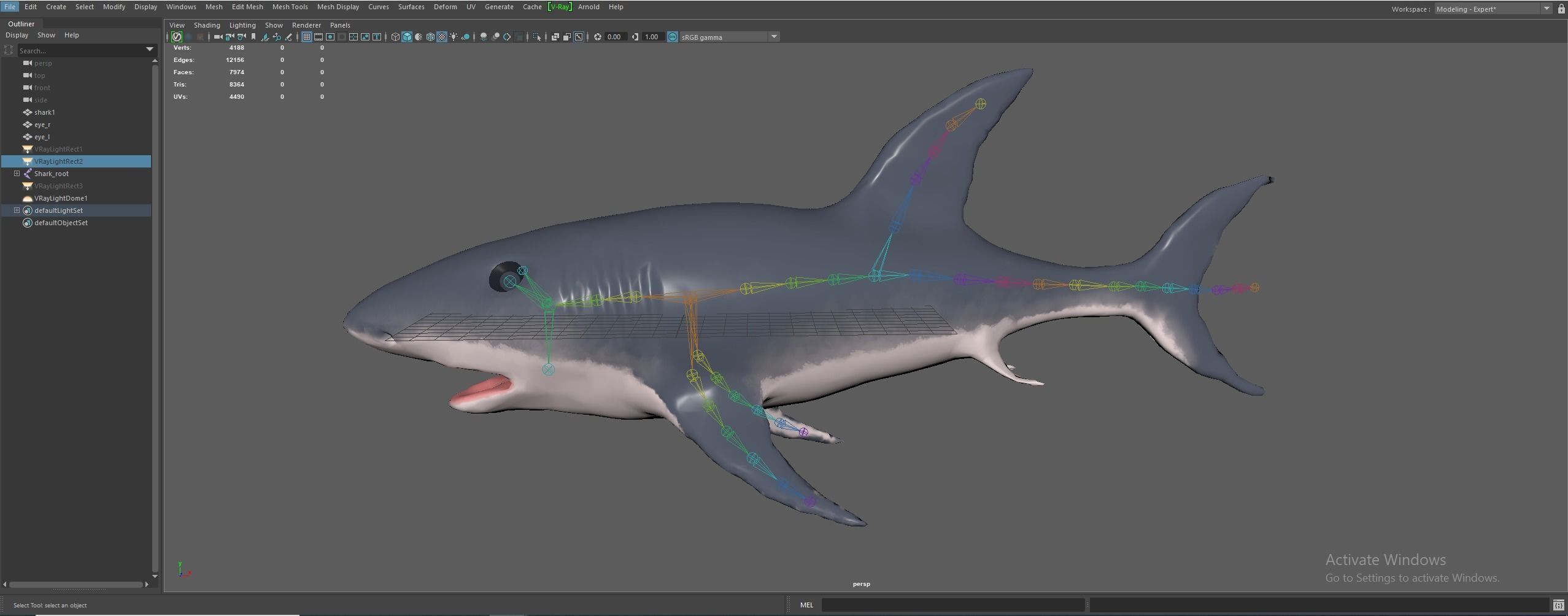Select the Grease Pencil tool icon

pyautogui.click(x=288, y=37)
